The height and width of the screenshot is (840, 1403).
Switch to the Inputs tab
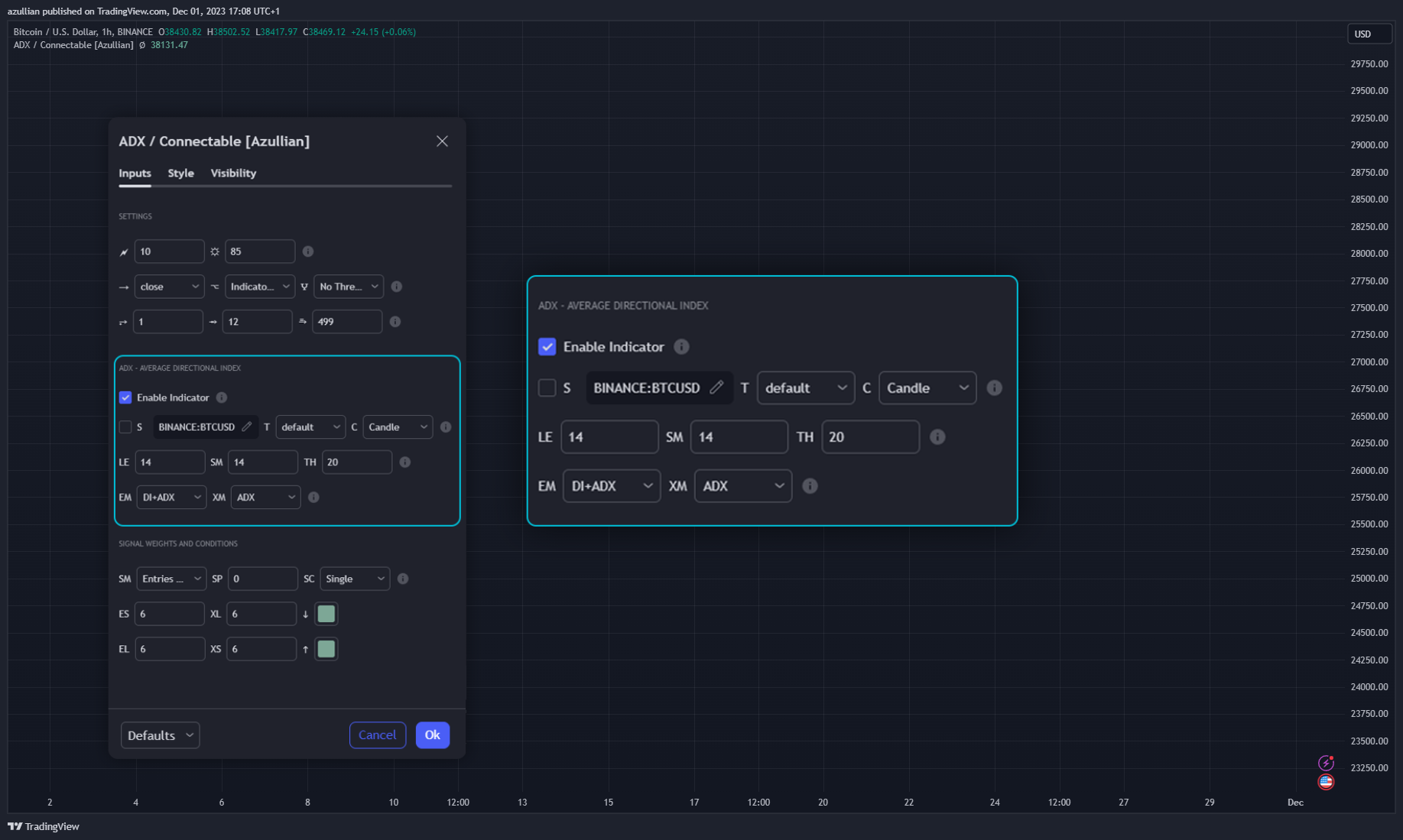(135, 174)
